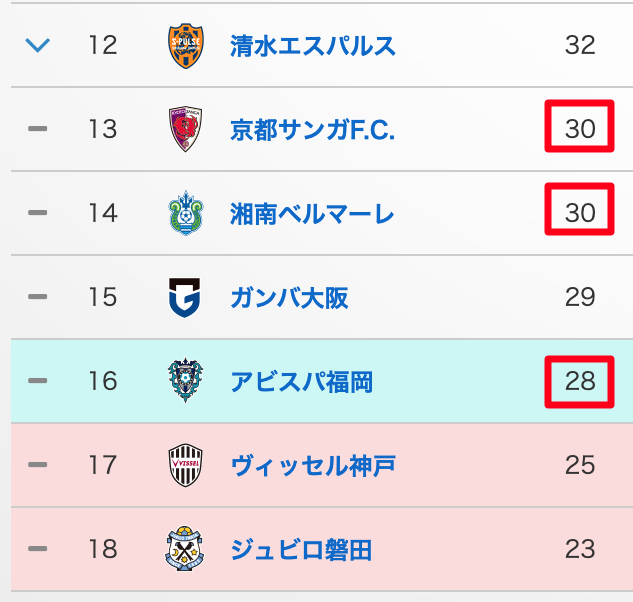Select the アビスパ福岡 team name
The height and width of the screenshot is (602, 633).
[x=301, y=382]
